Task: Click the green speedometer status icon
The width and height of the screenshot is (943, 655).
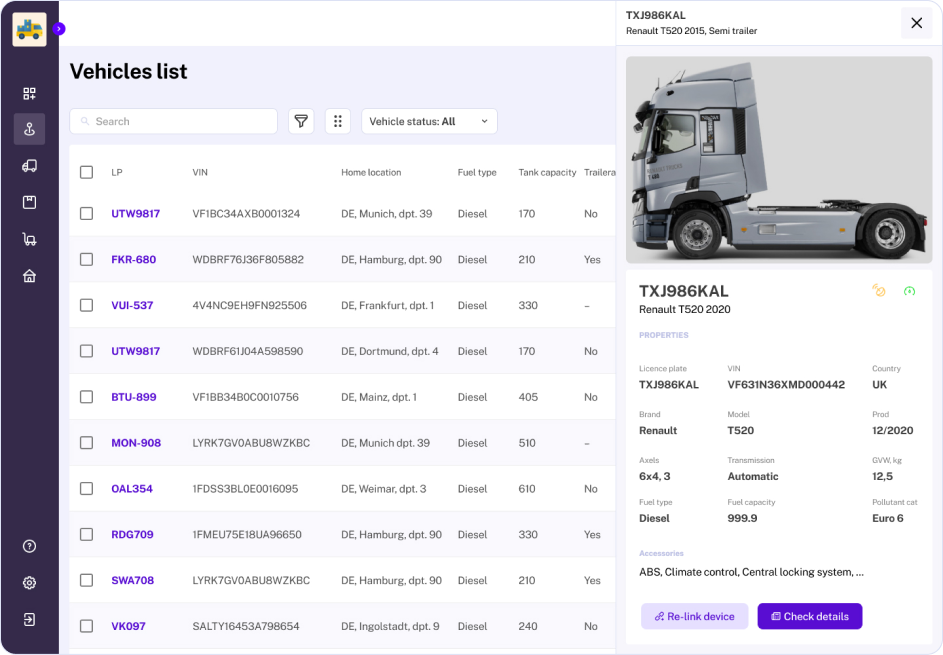Action: click(908, 290)
